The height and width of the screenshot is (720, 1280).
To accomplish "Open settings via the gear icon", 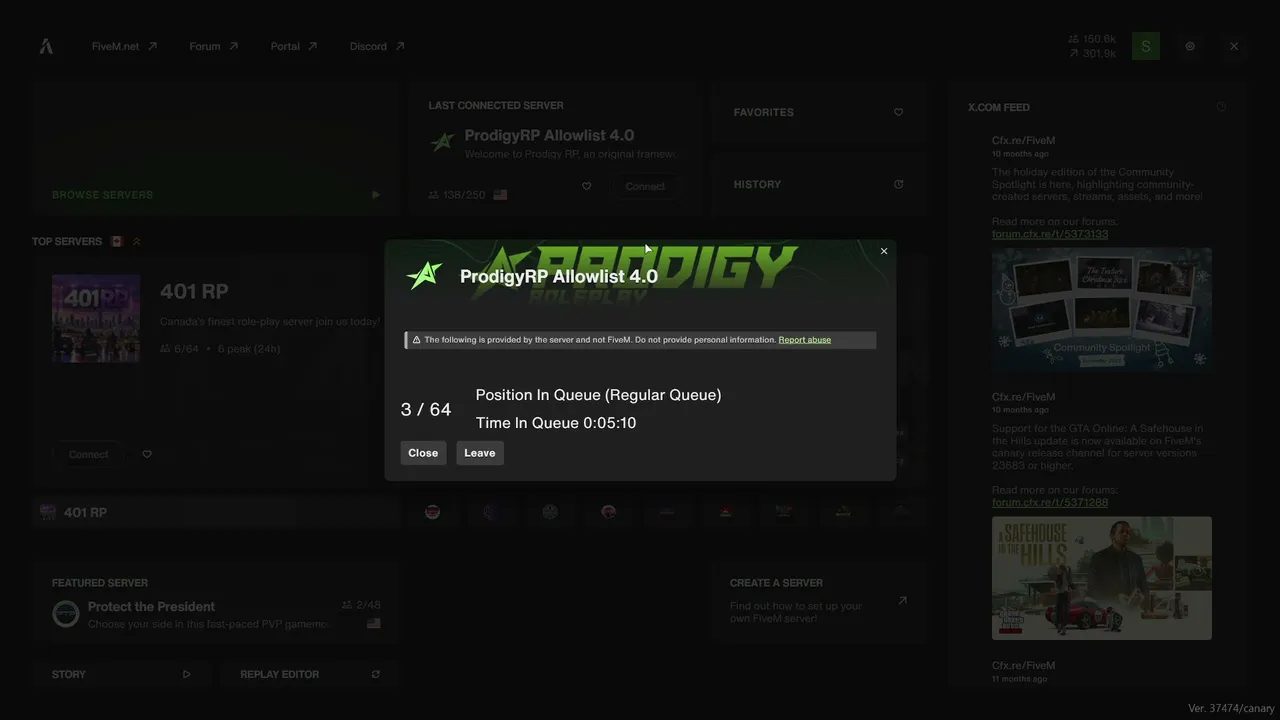I will click(x=1190, y=46).
